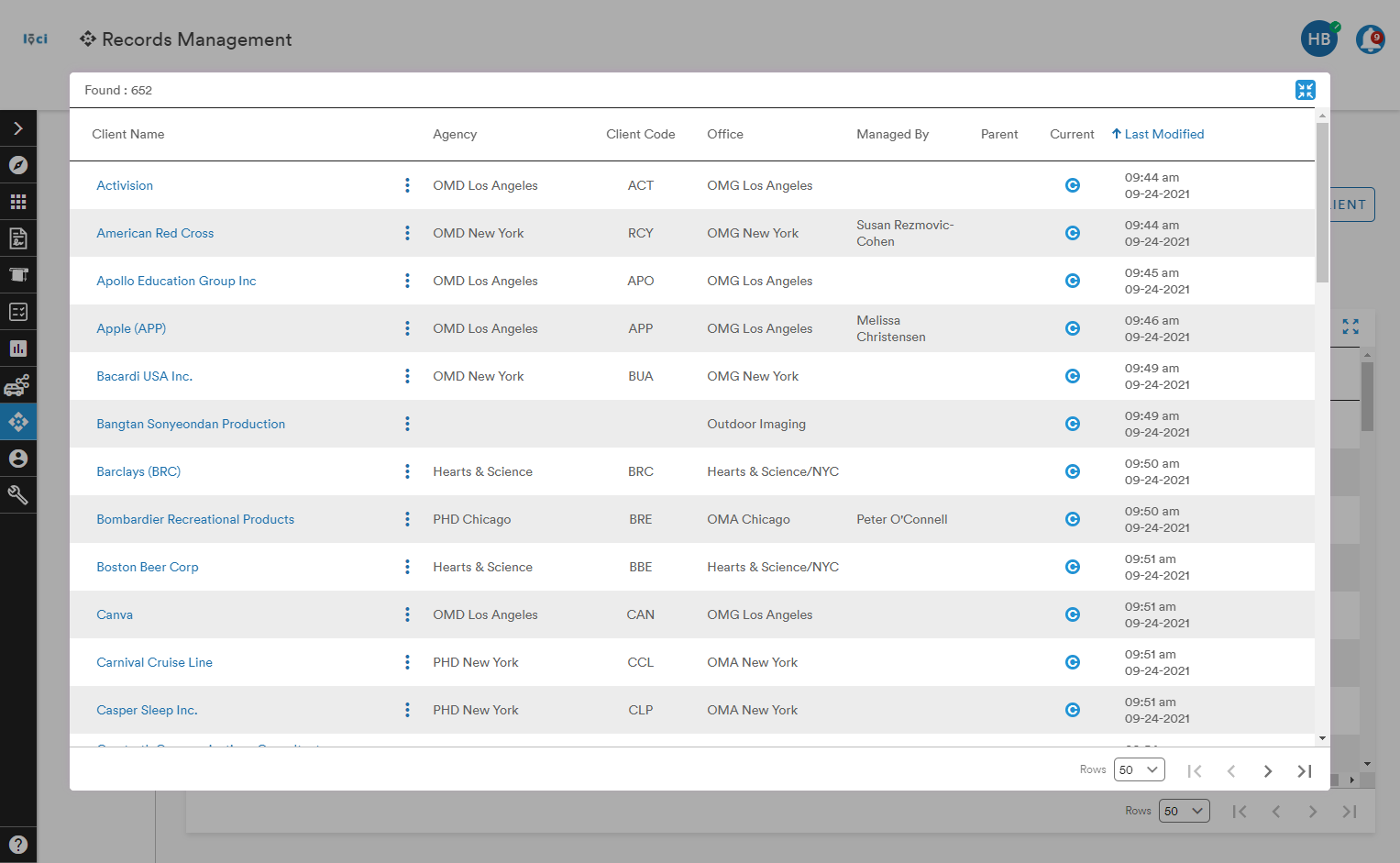
Task: Sort by the Client Name column header
Action: coord(128,134)
